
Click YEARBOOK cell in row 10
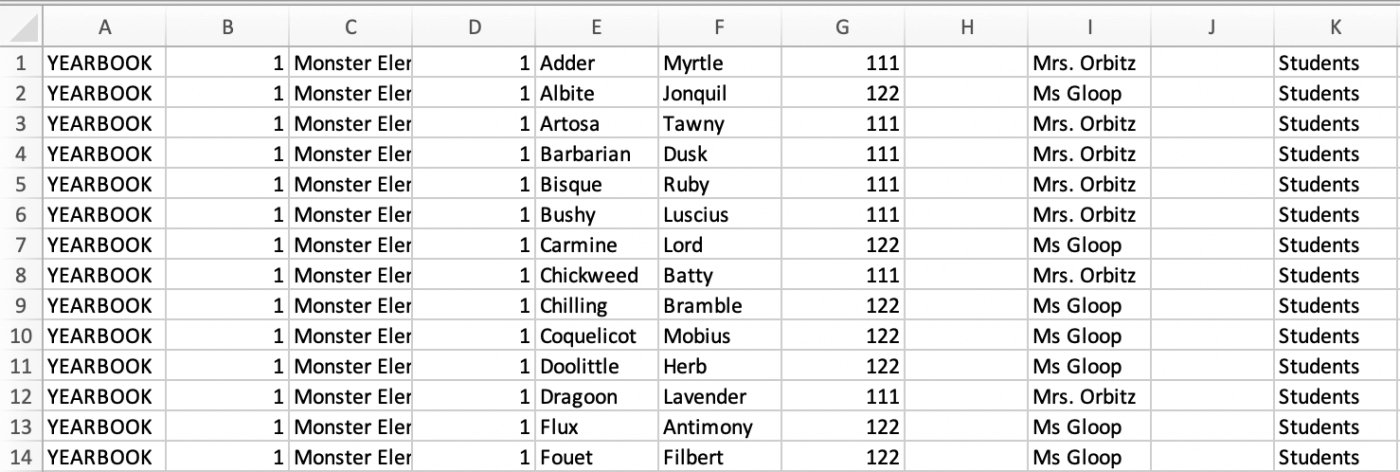pyautogui.click(x=104, y=336)
